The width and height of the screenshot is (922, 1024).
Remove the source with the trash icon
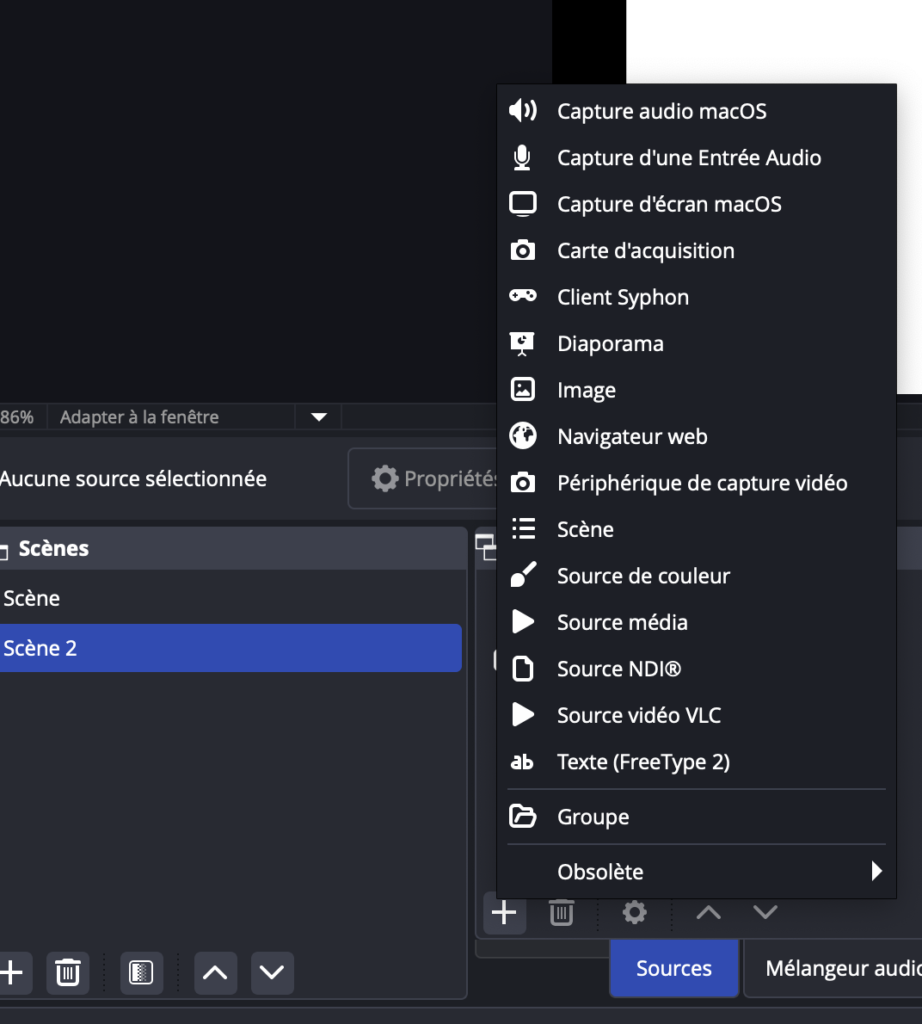(x=561, y=912)
